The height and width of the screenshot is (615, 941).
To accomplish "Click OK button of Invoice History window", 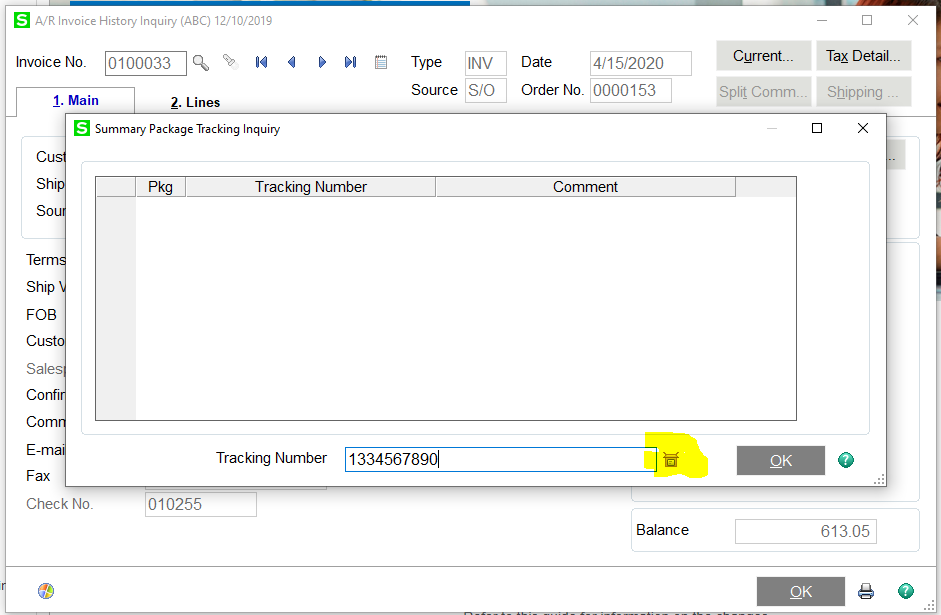I will coord(801,592).
